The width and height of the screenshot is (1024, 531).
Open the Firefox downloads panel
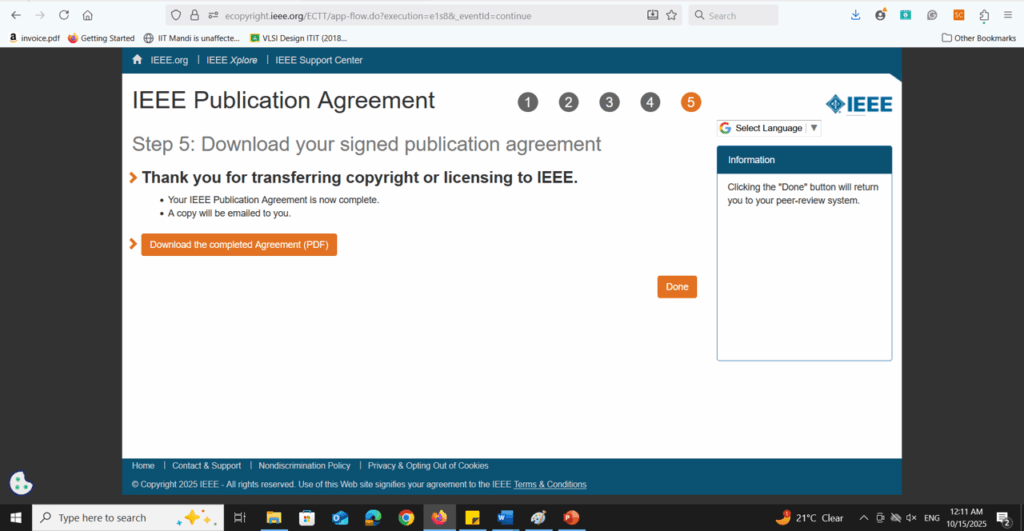(x=855, y=15)
